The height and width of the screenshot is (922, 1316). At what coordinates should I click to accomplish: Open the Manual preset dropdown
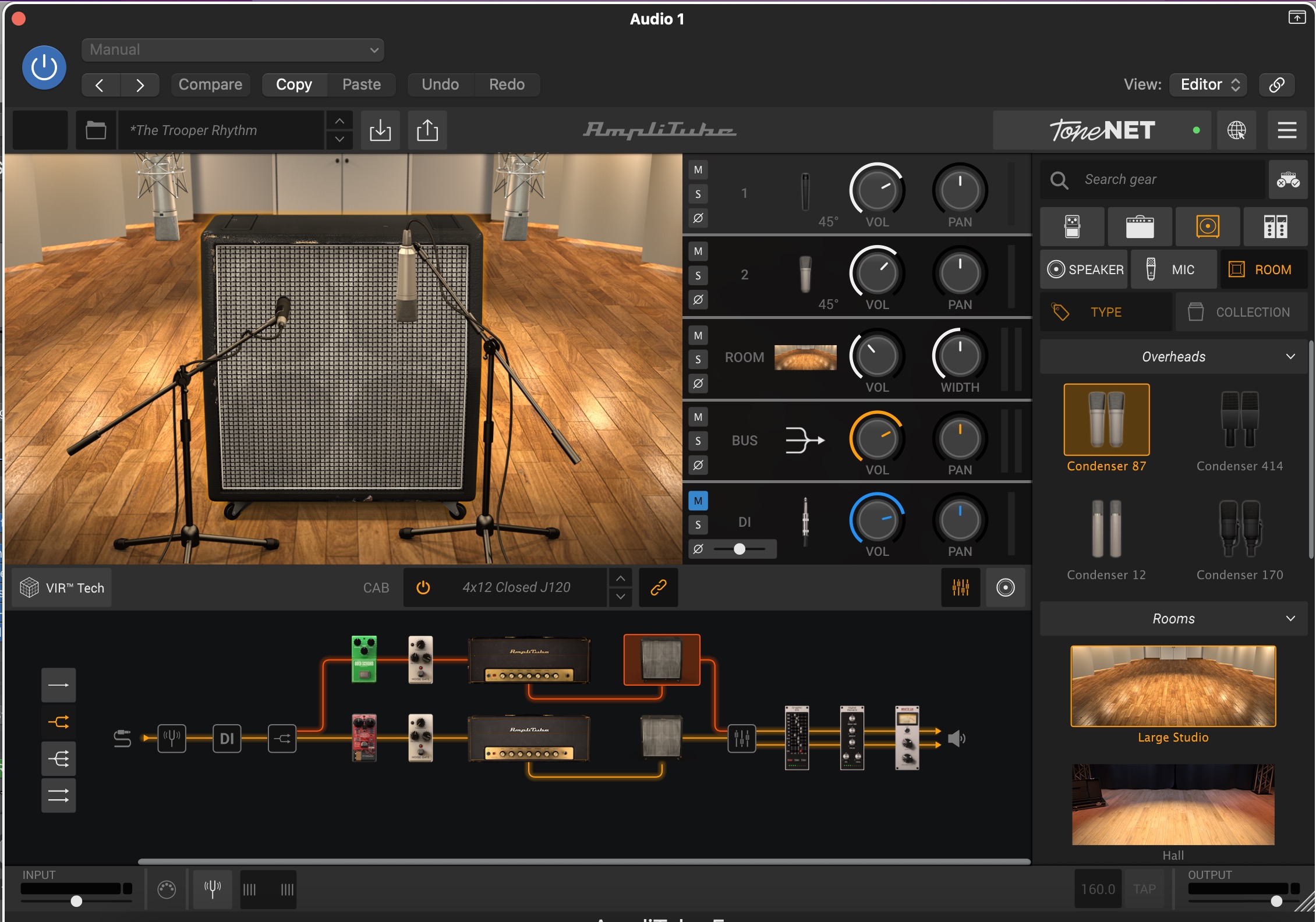(x=233, y=50)
